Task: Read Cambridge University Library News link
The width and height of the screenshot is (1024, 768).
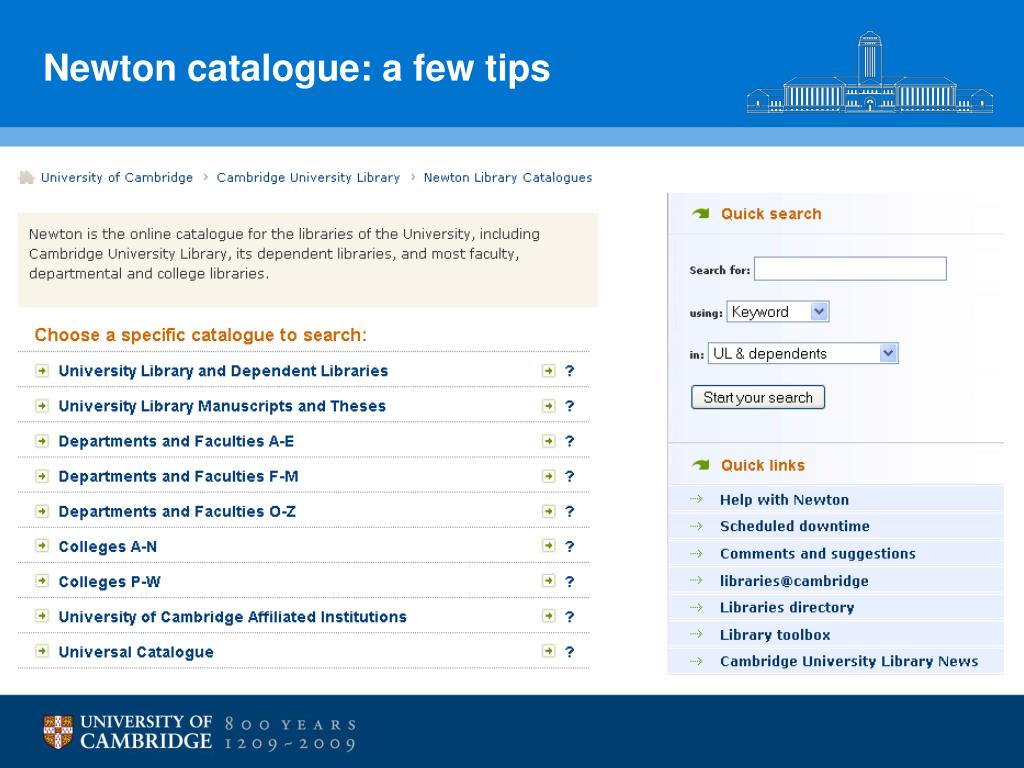Action: coord(849,662)
